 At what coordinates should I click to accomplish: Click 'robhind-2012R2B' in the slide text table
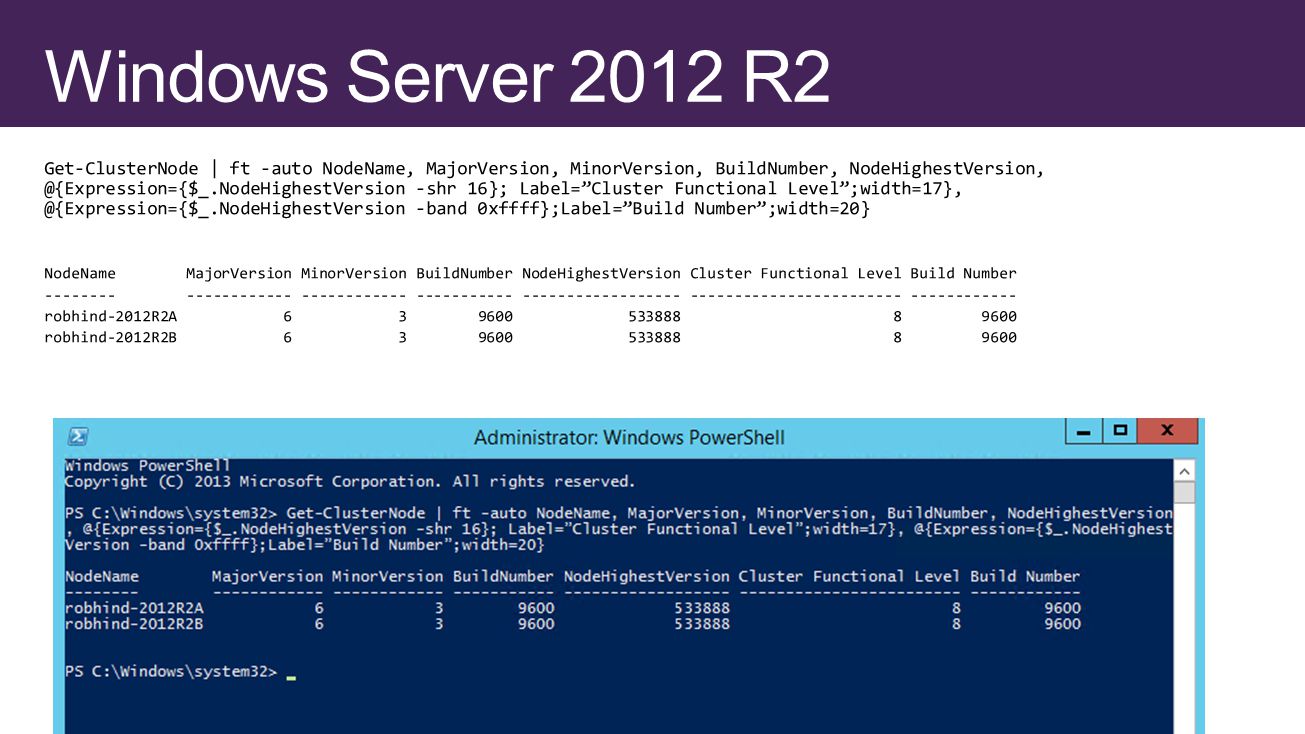110,338
